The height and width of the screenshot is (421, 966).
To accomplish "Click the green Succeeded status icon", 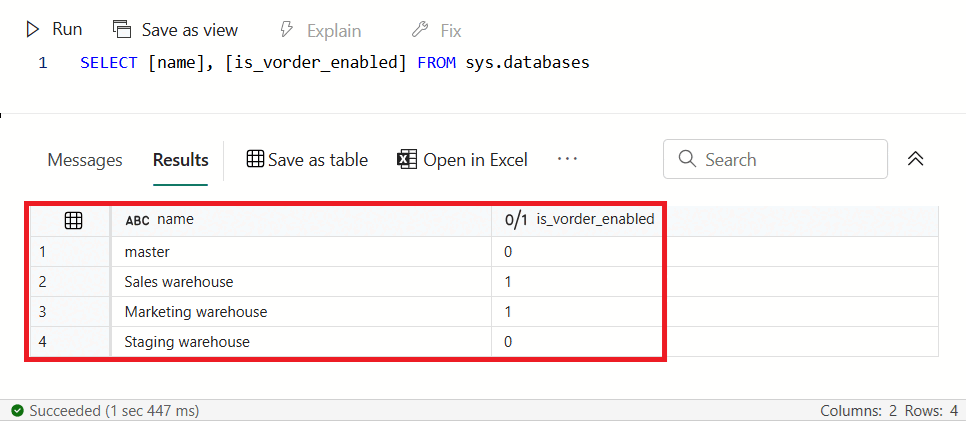I will tap(17, 410).
